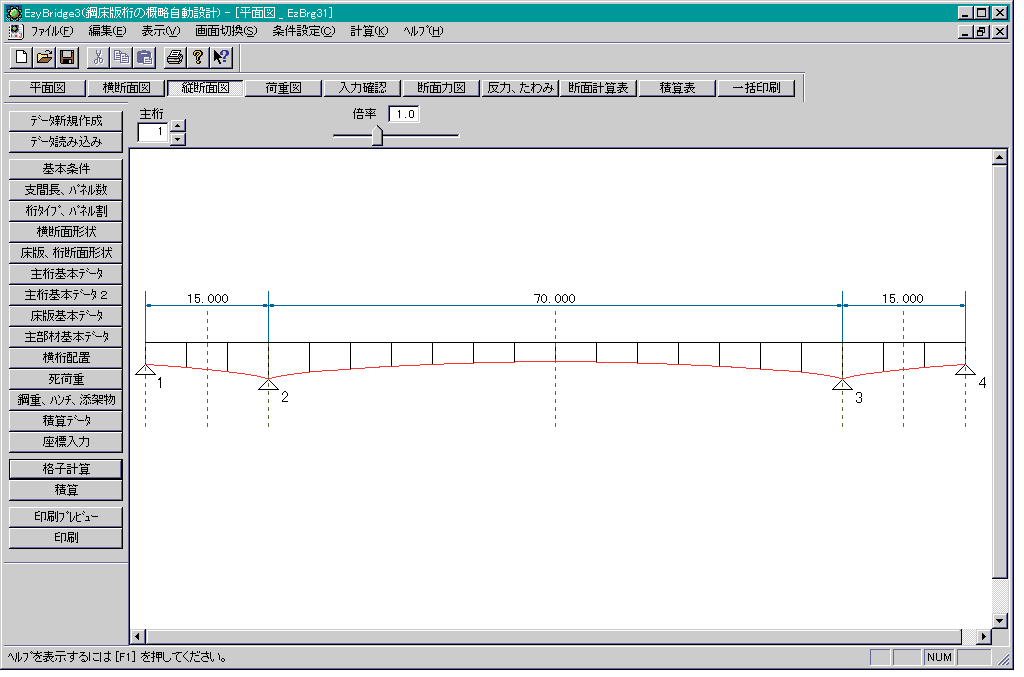
Task: Click the vertical scrollbar down arrow
Action: pos(999,621)
